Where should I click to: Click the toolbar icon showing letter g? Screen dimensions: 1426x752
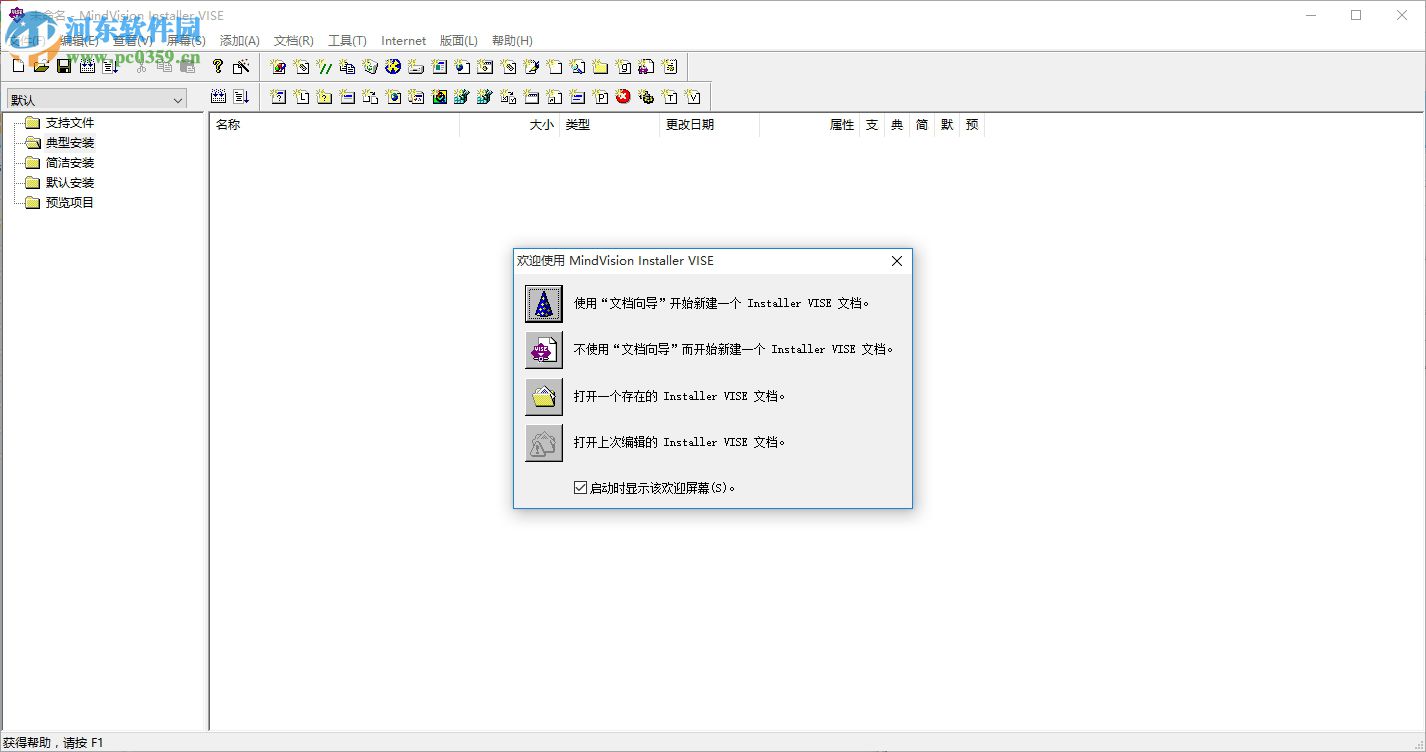tap(624, 67)
